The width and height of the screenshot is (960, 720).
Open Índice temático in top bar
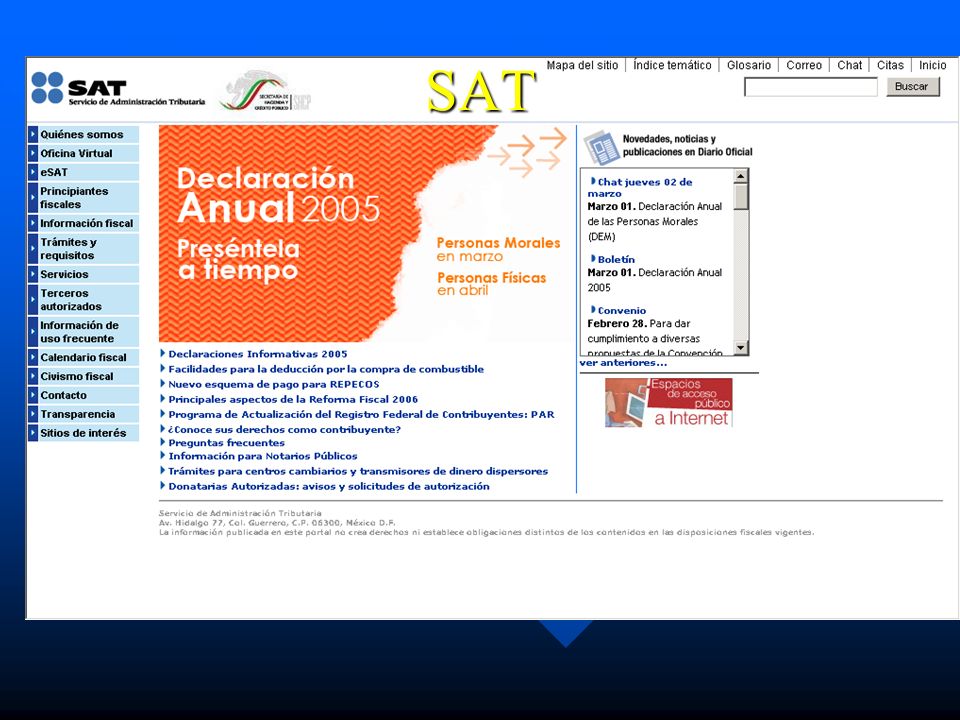[672, 65]
